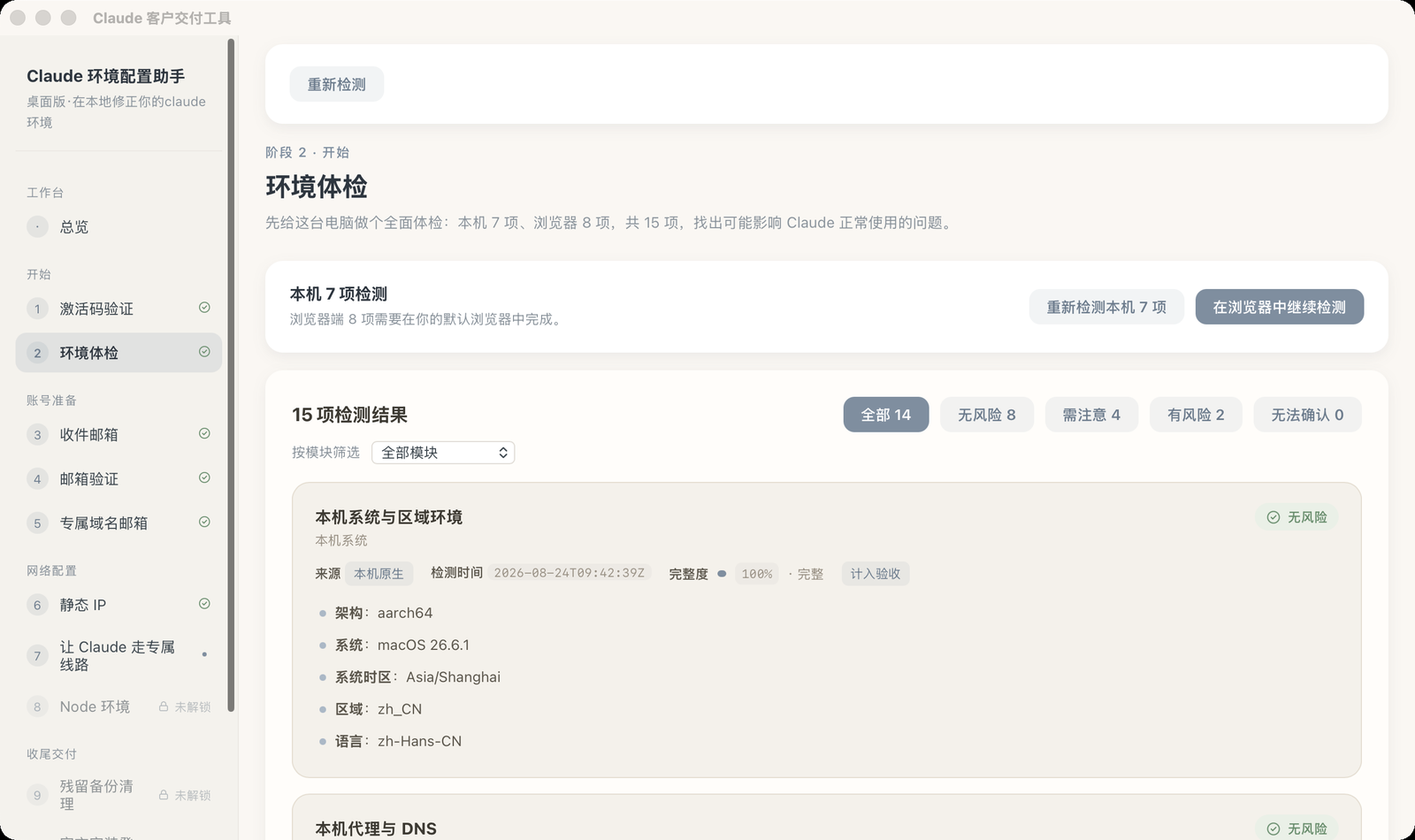This screenshot has height=840, width=1415.
Task: Click the 本机系统与区域环境 card title
Action: [x=389, y=517]
